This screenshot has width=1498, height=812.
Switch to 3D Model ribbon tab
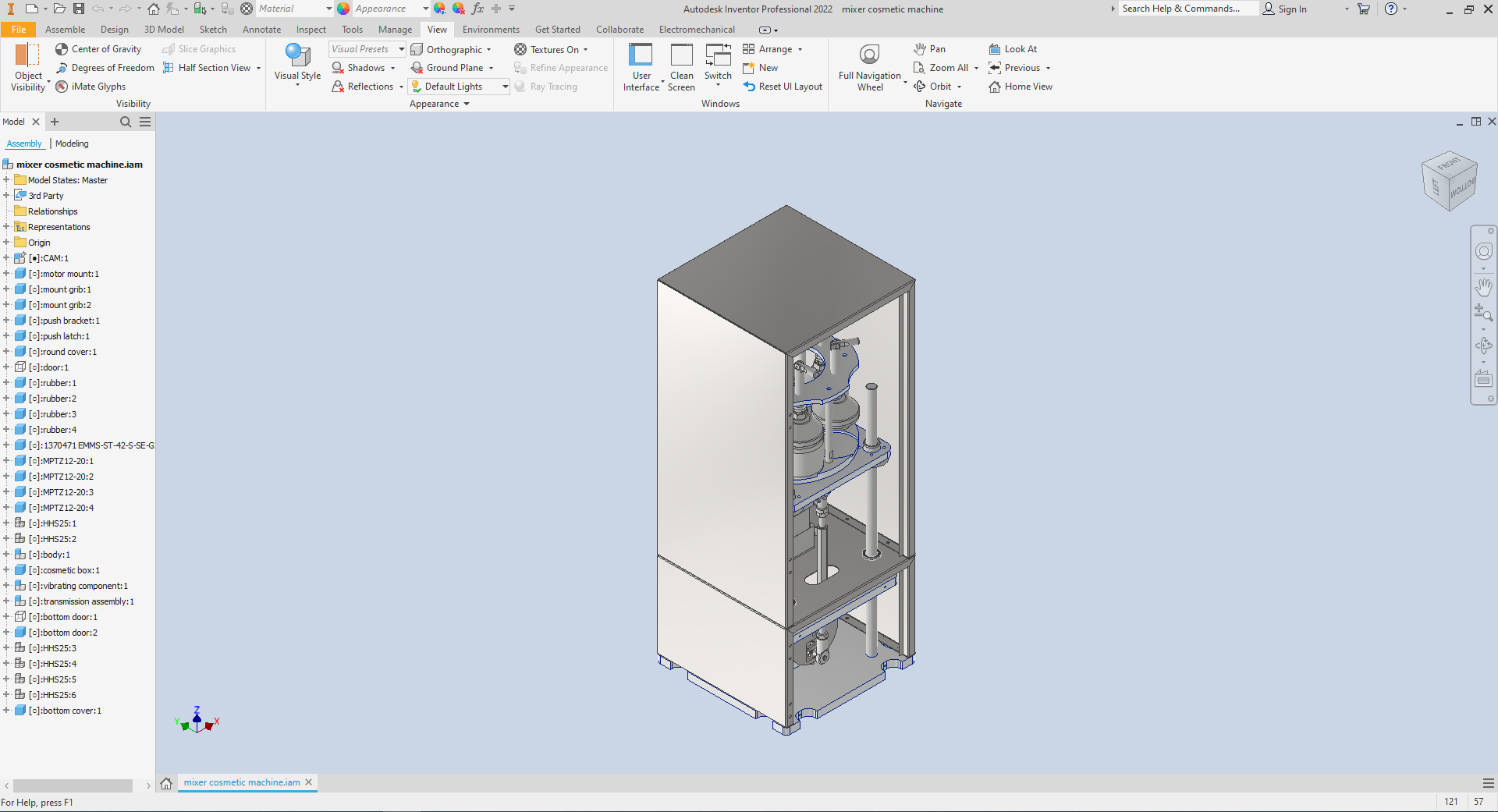click(x=164, y=30)
